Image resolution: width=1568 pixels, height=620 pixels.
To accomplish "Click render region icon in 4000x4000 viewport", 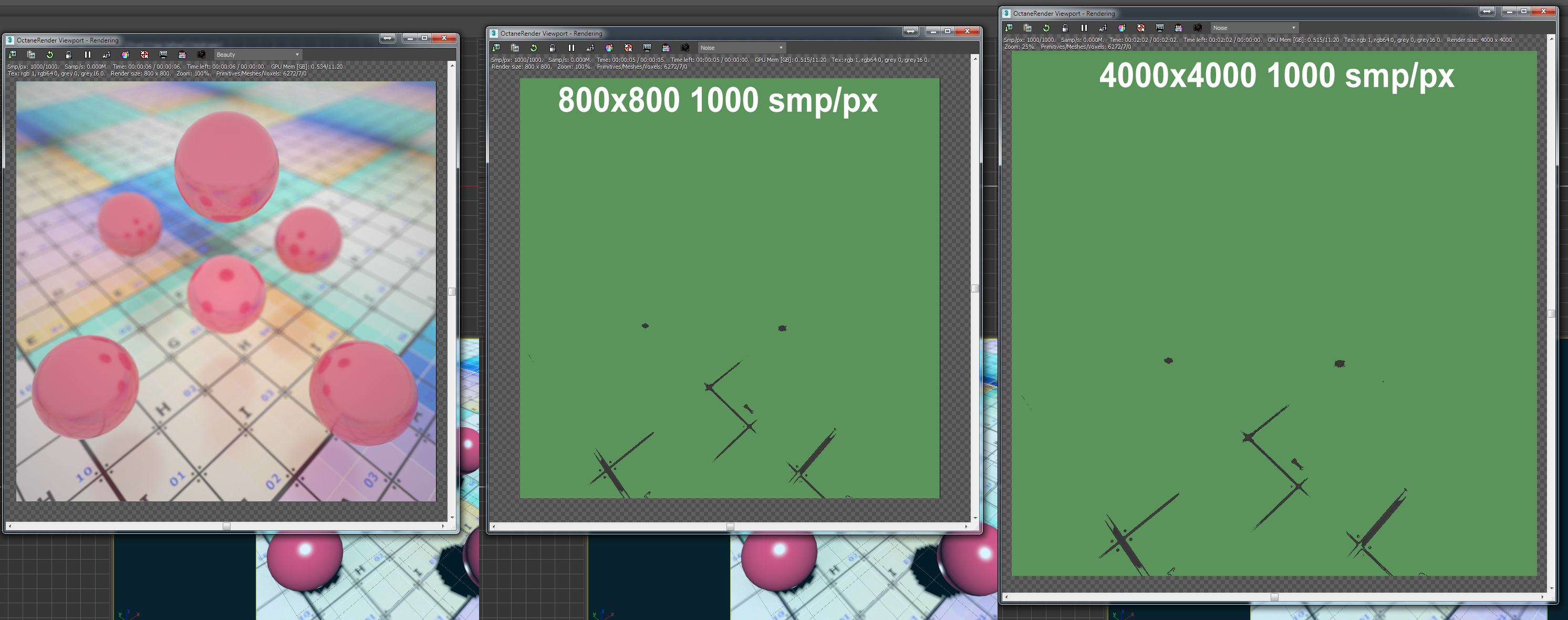I will tap(1159, 28).
